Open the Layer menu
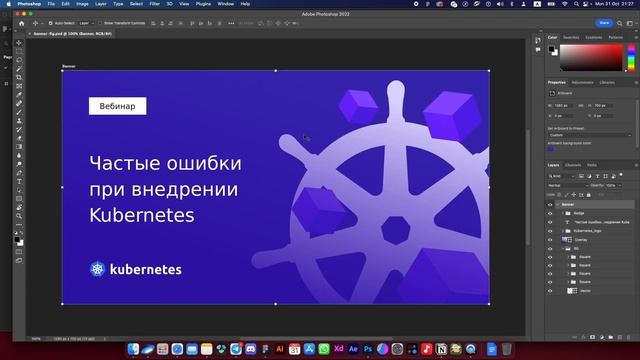 pyautogui.click(x=101, y=4)
